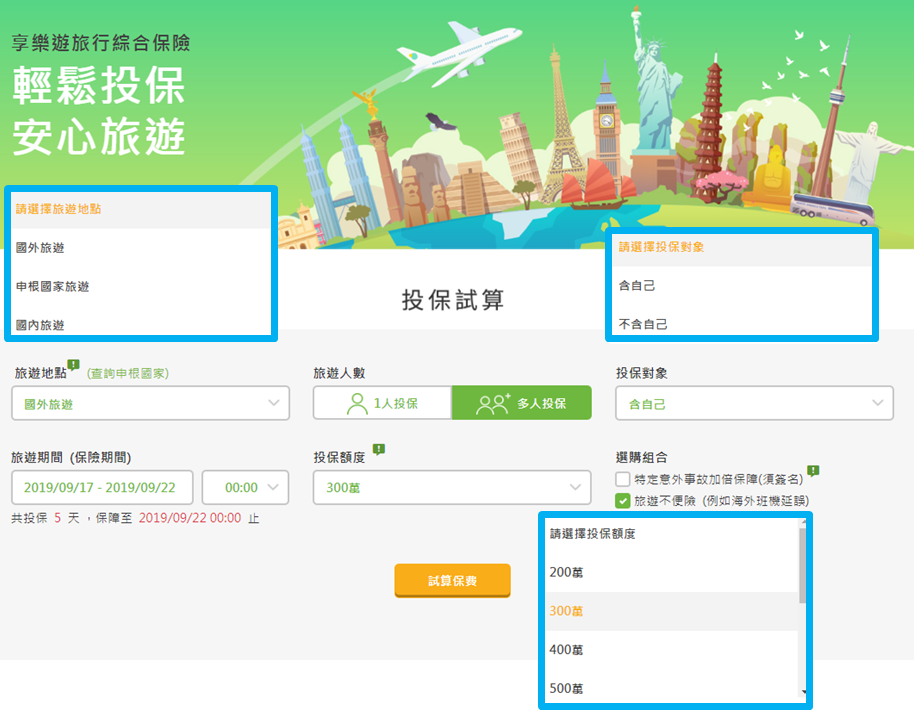Choose 請選擇投保額度 placeholder option
The image size is (915, 725).
672,534
